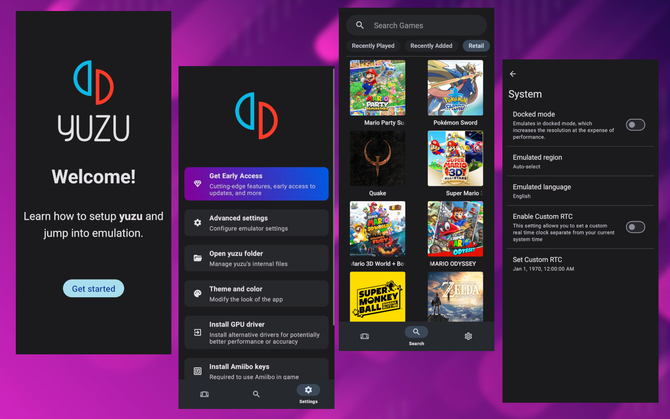Screen dimensions: 670x419
Task: Open the Quake game cover
Action: (377, 158)
